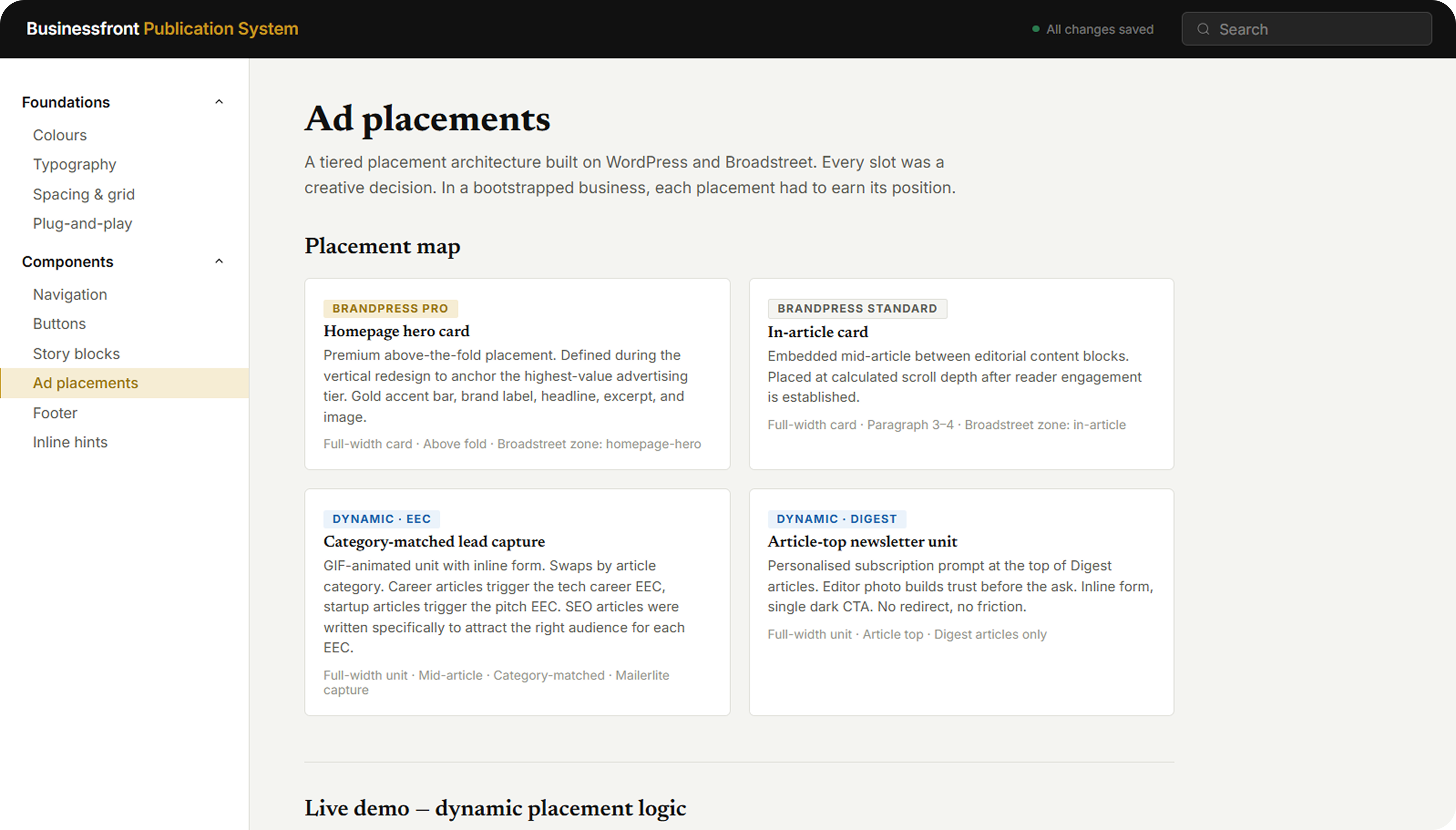The image size is (1456, 830).
Task: Open the Colours page
Action: [x=60, y=135]
